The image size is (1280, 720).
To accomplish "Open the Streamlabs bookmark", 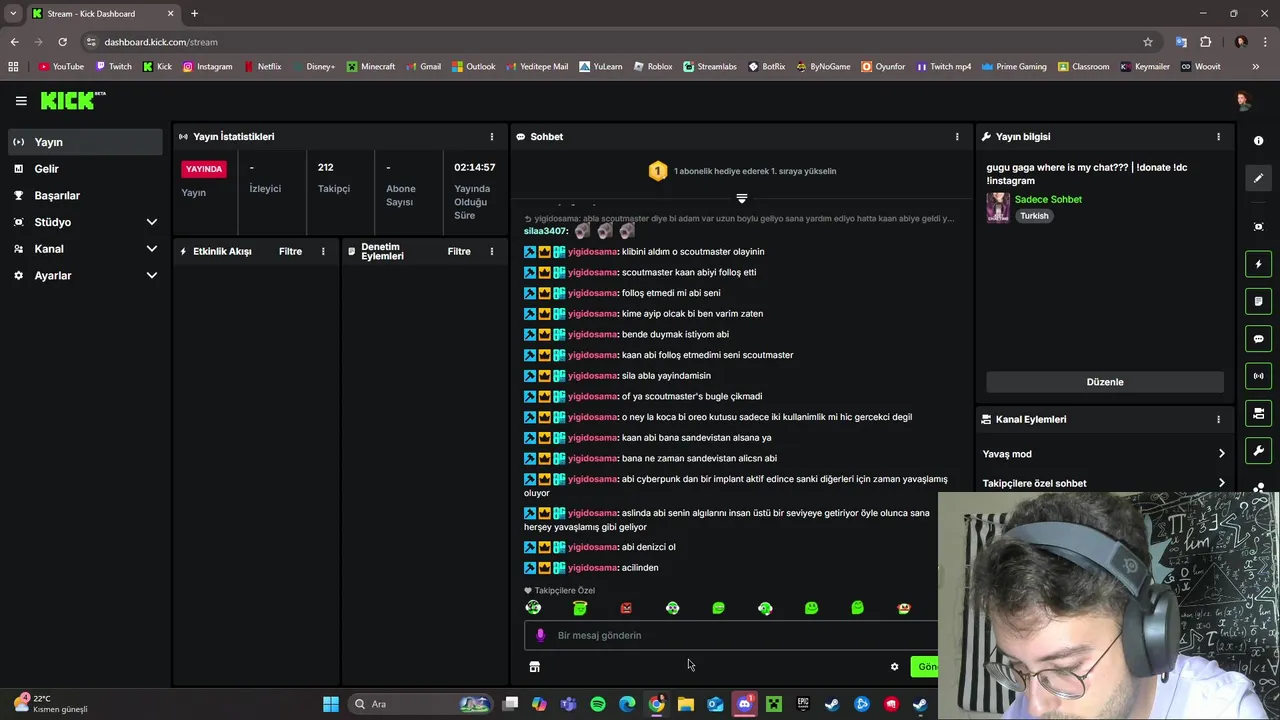I will point(710,67).
